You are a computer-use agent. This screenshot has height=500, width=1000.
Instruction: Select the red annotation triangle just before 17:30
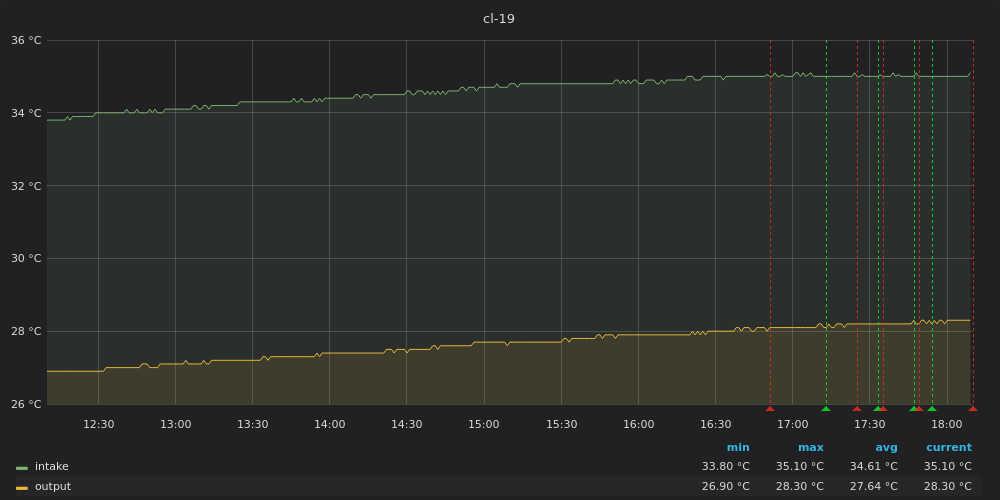tap(857, 408)
